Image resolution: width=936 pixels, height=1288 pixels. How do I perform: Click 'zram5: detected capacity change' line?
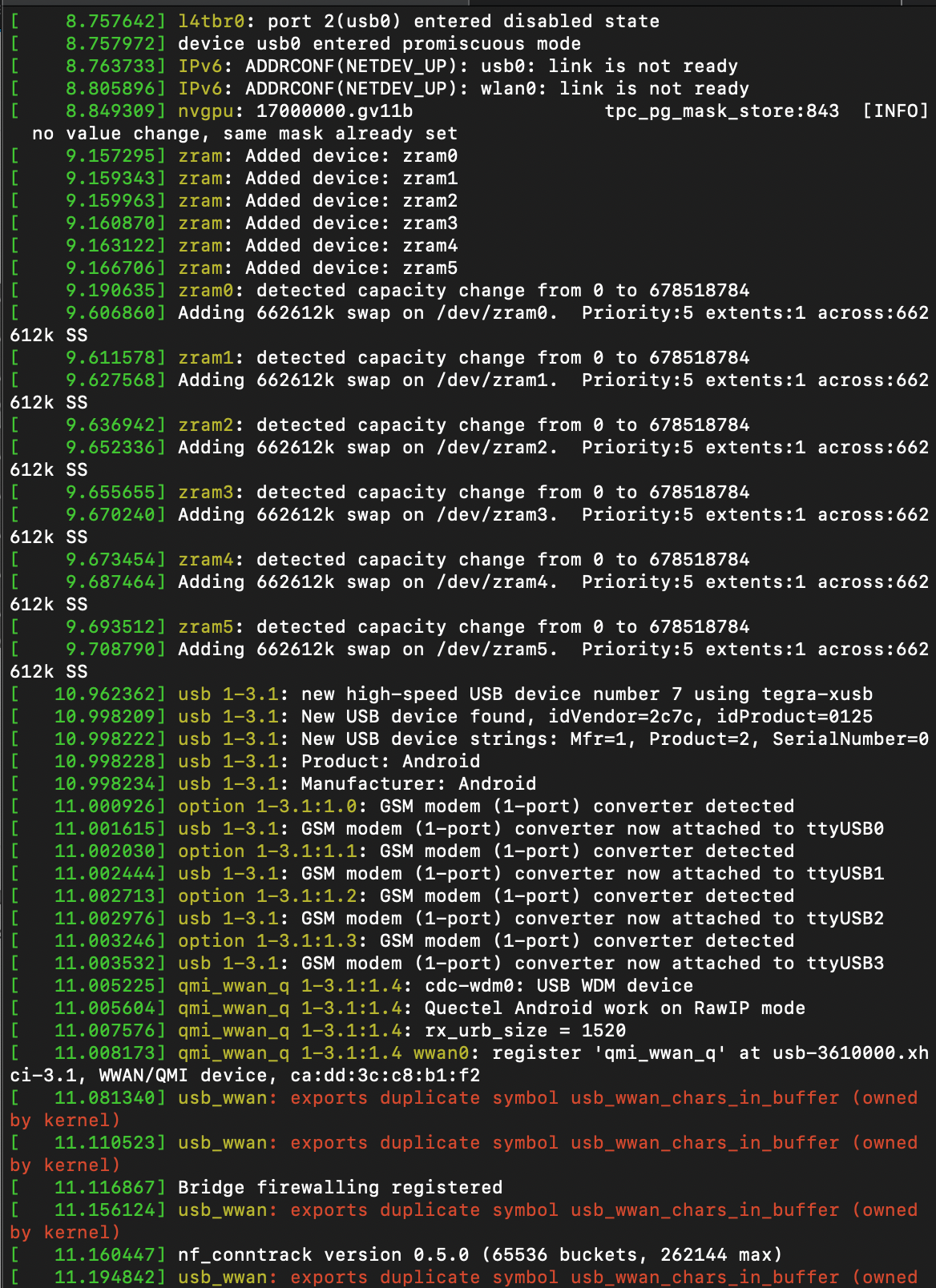380,626
